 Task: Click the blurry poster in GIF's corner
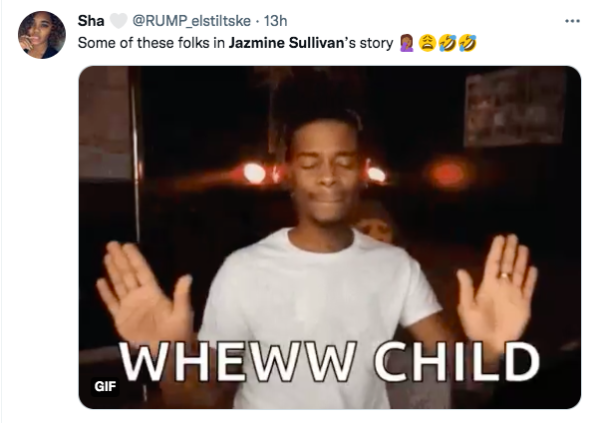[514, 107]
